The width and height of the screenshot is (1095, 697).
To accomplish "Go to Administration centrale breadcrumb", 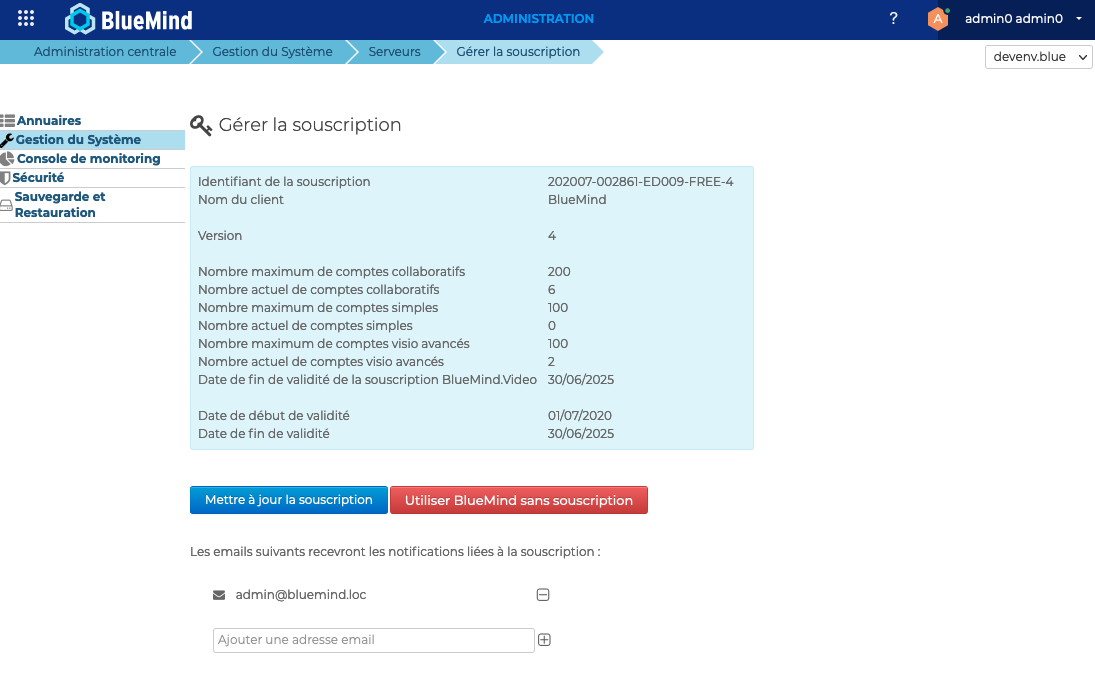I will click(105, 52).
